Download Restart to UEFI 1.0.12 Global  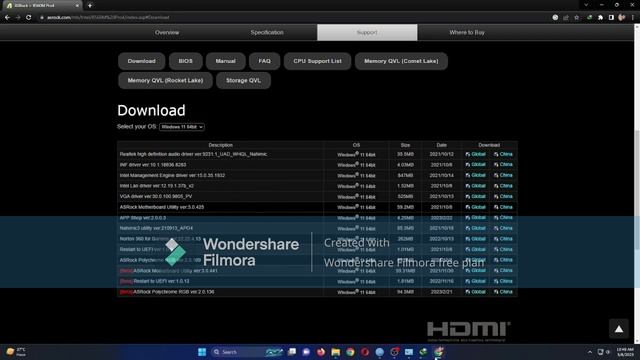(476, 281)
